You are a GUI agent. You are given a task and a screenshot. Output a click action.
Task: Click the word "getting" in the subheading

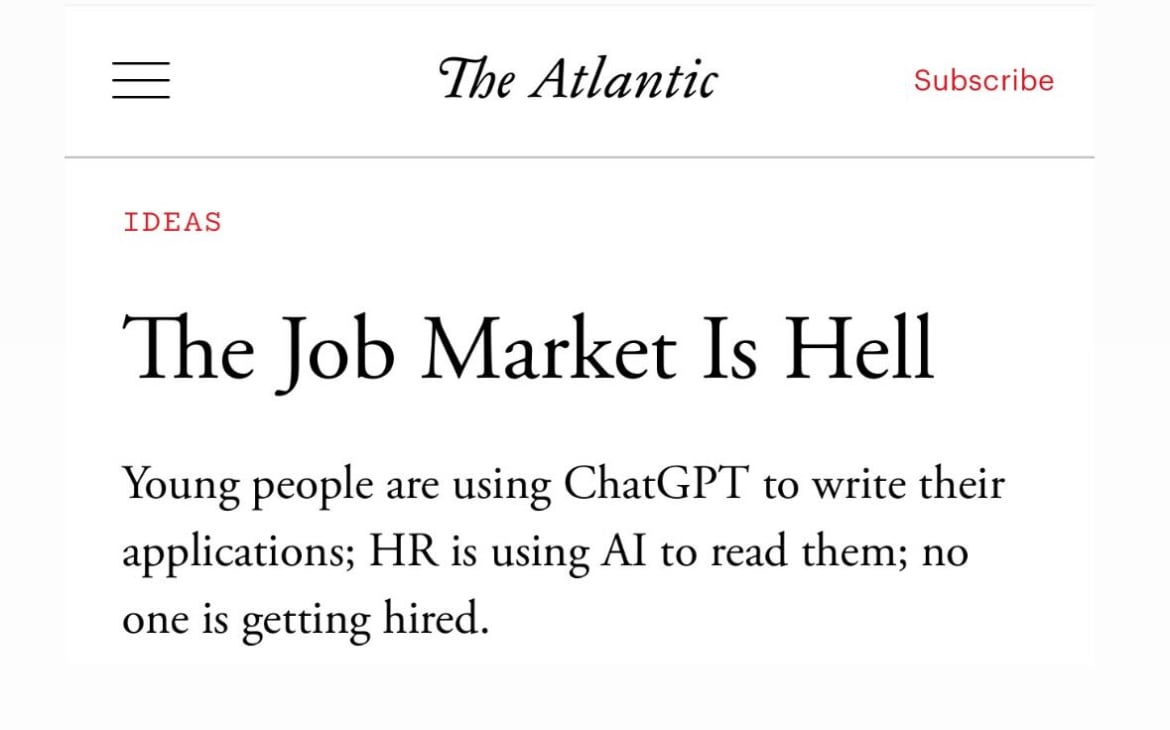coord(306,623)
